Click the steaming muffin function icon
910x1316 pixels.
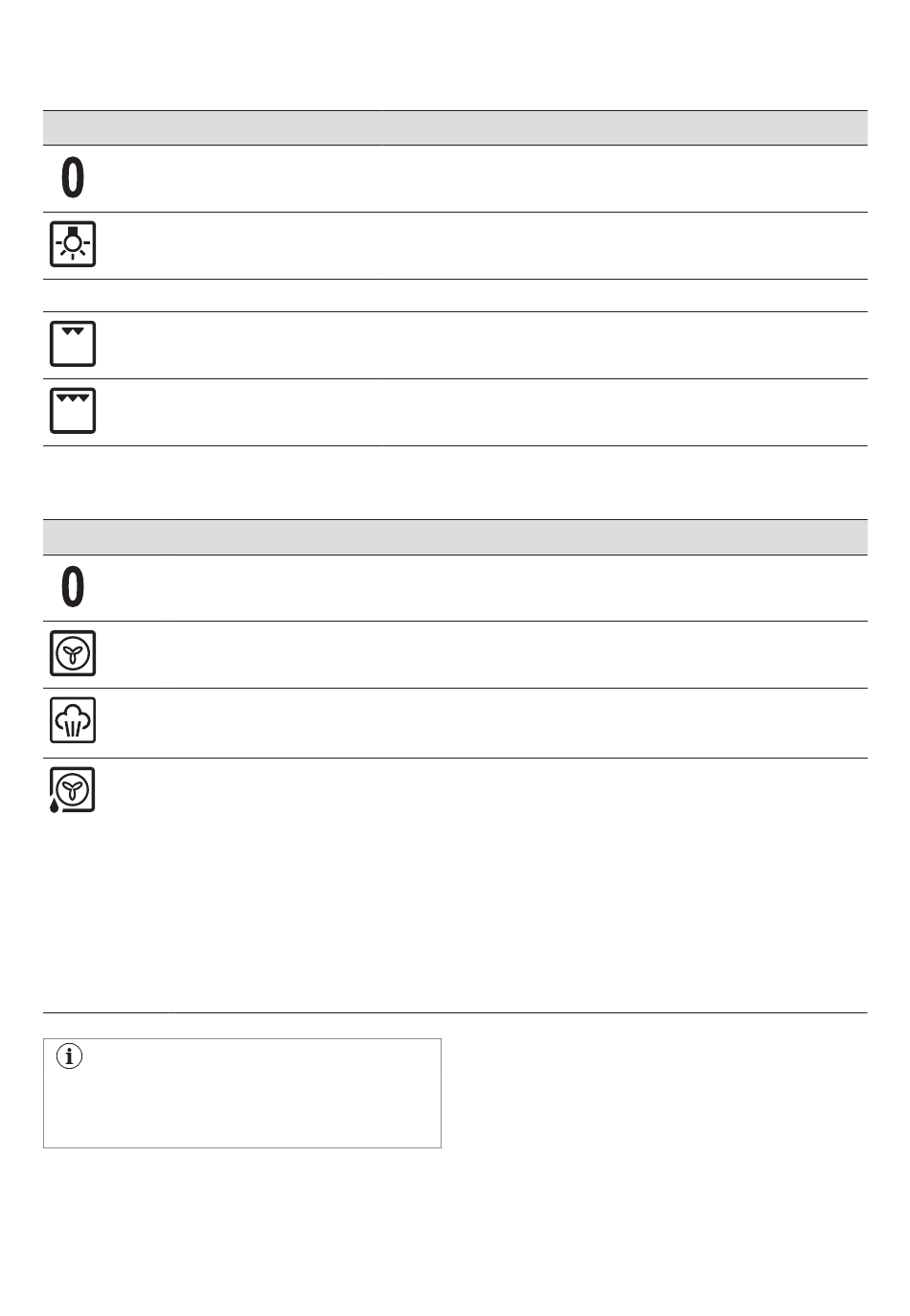73,721
